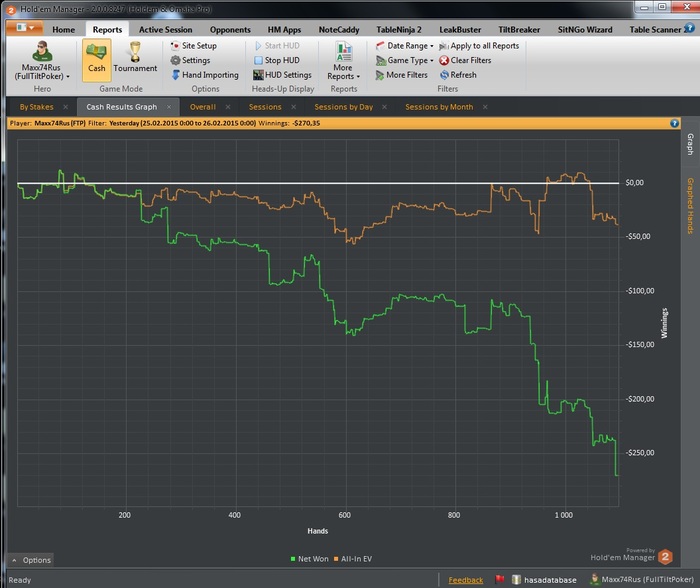
Task: Open the Table Scanner tab
Action: [655, 29]
